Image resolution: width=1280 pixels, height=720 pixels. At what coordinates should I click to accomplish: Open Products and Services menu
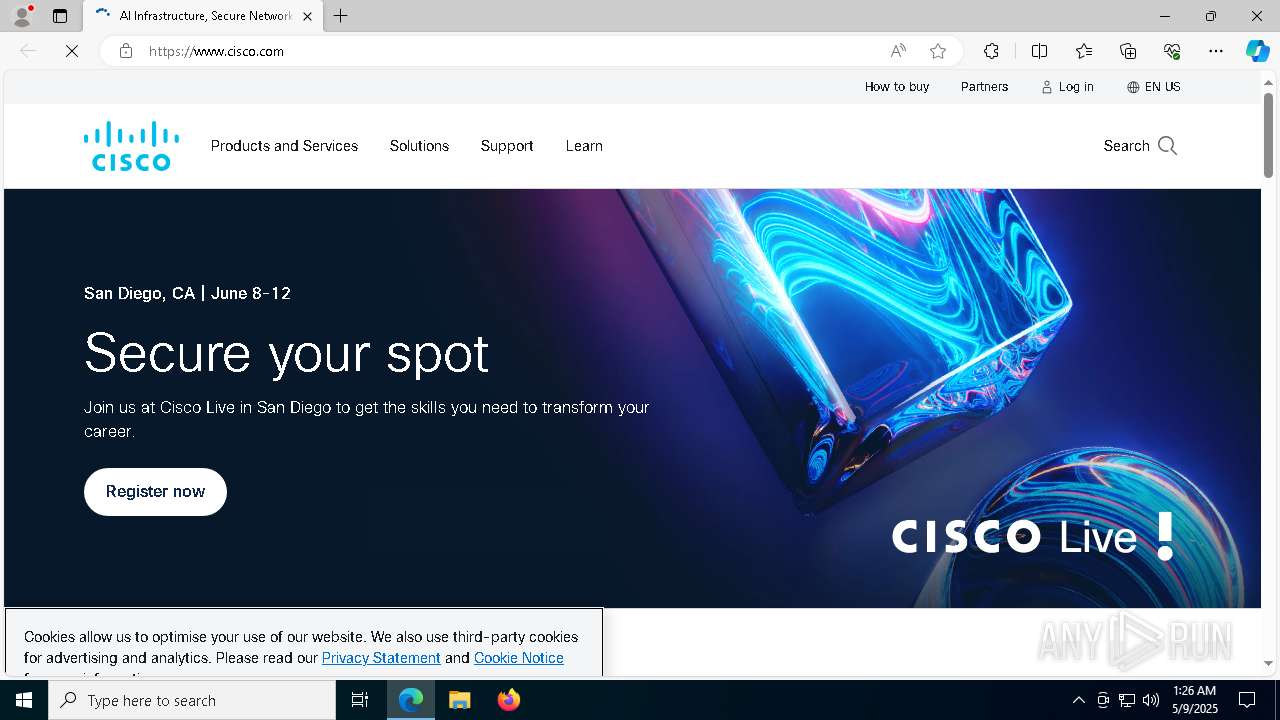[284, 146]
